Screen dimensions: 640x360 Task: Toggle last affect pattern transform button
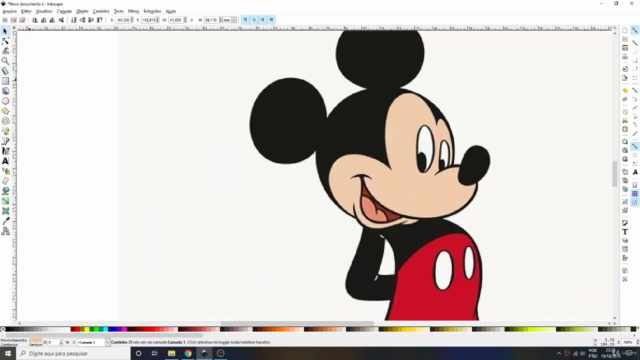(x=271, y=20)
